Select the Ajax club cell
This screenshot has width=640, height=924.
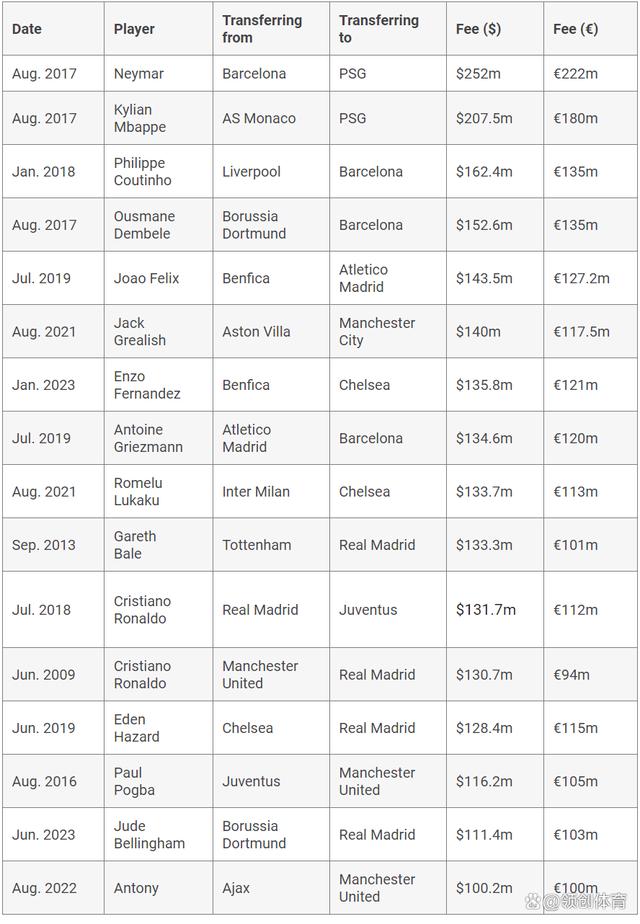tap(239, 888)
